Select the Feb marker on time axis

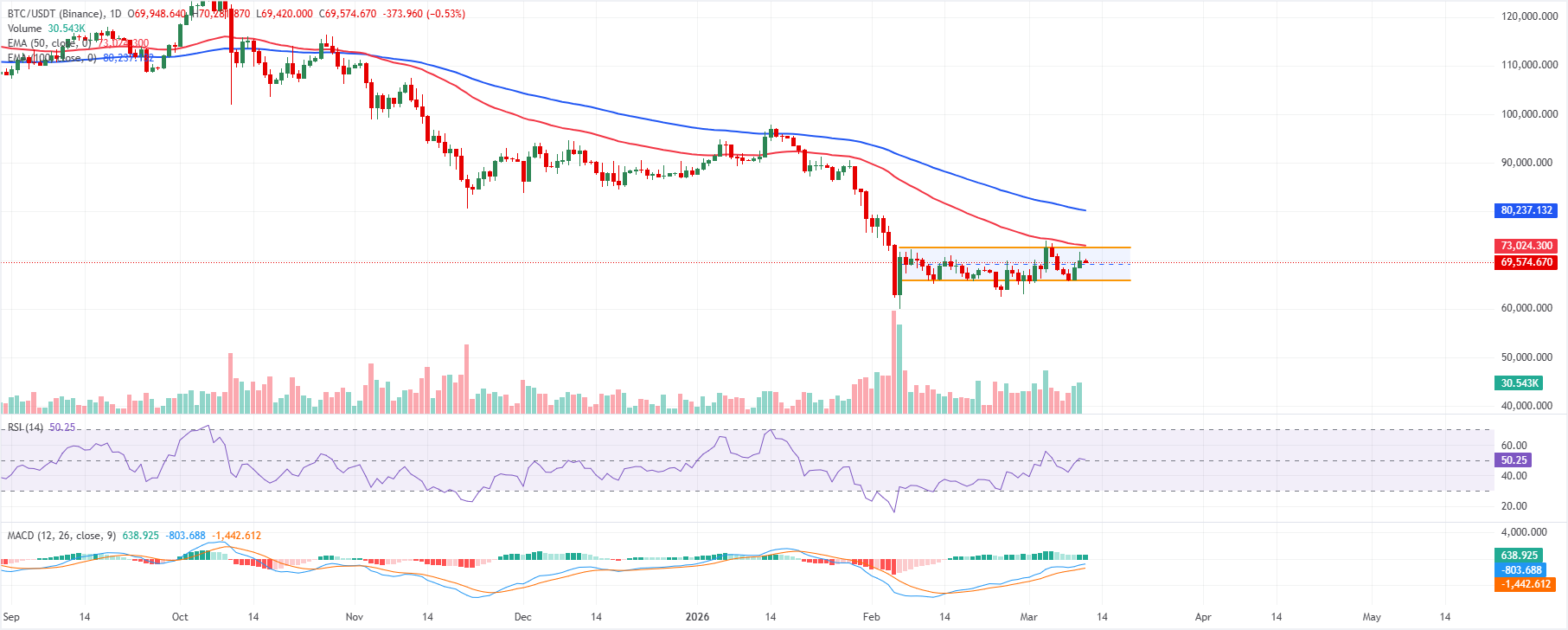[x=871, y=617]
